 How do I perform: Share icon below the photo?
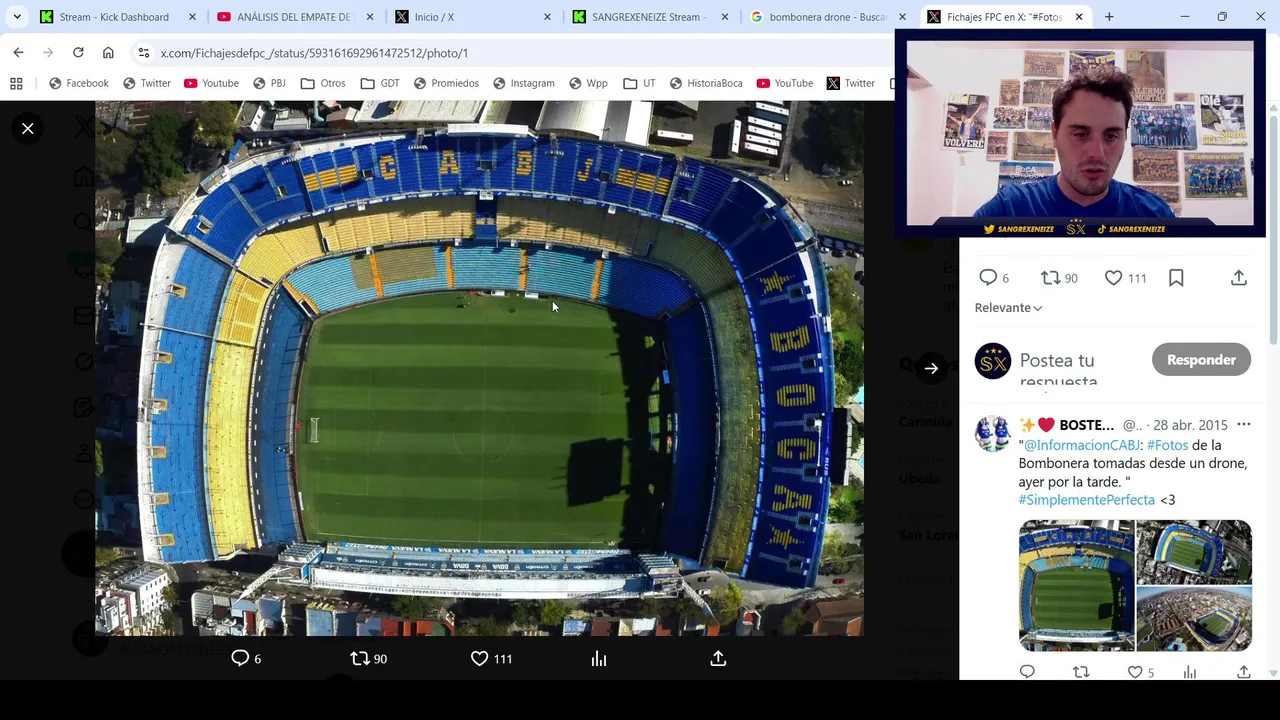coord(718,658)
